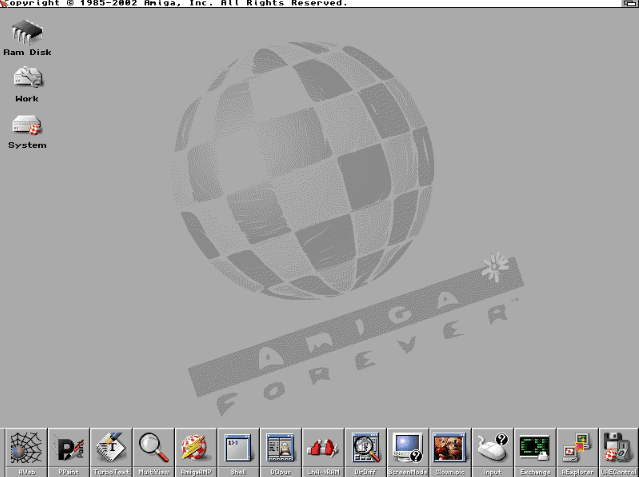Click the LhA->RAM dock icon
This screenshot has height=477, width=639.
pos(323,452)
